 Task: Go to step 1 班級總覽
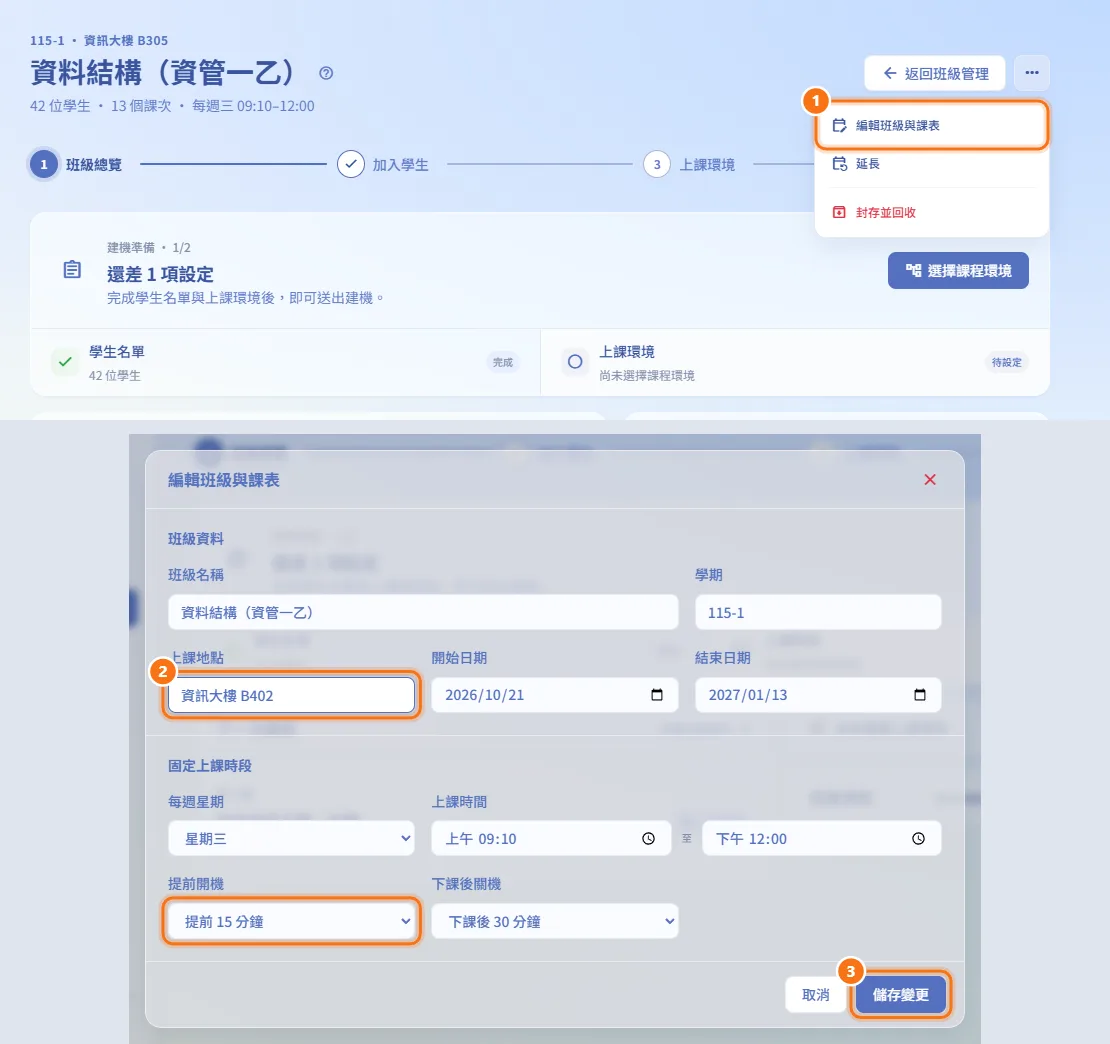tap(76, 165)
